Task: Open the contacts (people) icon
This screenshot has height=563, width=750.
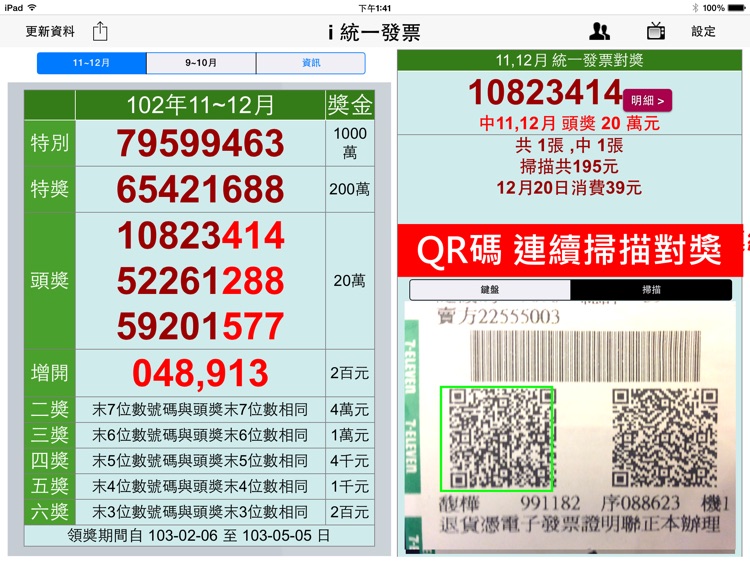Action: click(x=599, y=32)
